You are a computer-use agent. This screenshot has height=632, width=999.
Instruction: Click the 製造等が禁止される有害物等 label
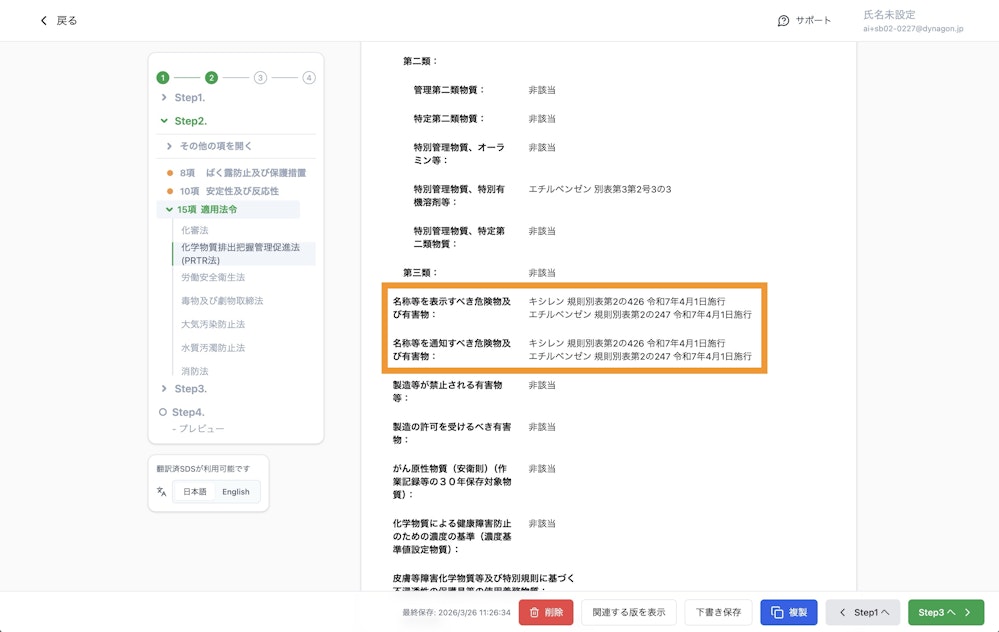(447, 391)
